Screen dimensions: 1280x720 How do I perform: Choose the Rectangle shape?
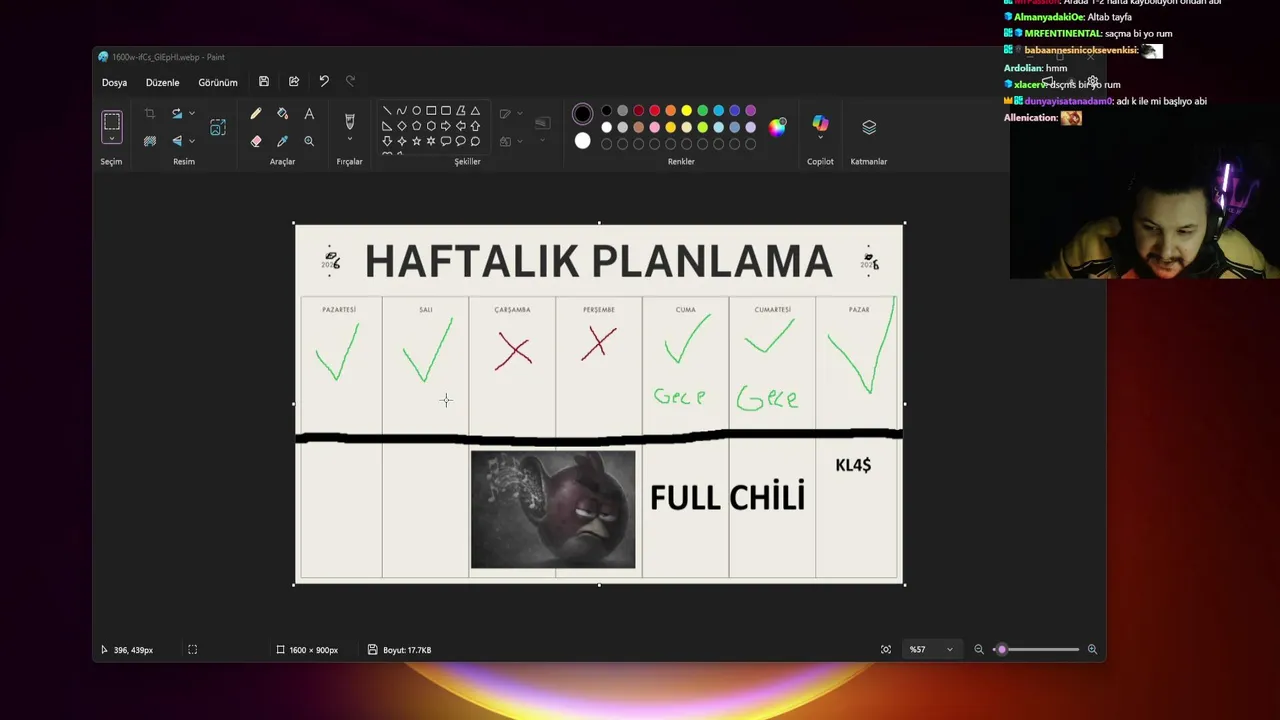(431, 110)
